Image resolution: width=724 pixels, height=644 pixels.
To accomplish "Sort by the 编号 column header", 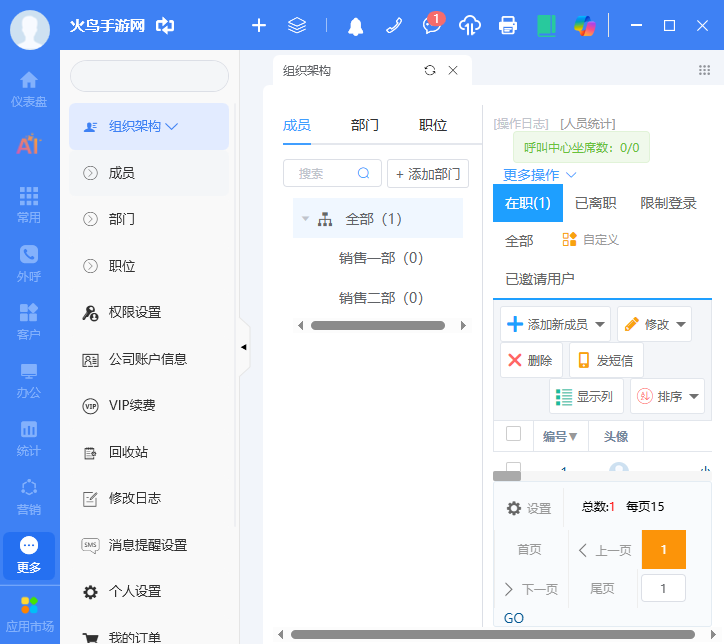I will point(560,436).
